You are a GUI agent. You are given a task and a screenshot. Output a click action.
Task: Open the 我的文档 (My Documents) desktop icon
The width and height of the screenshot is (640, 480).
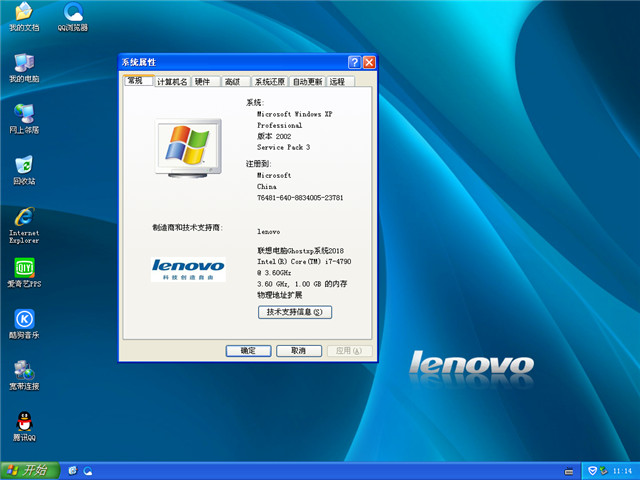pos(24,14)
